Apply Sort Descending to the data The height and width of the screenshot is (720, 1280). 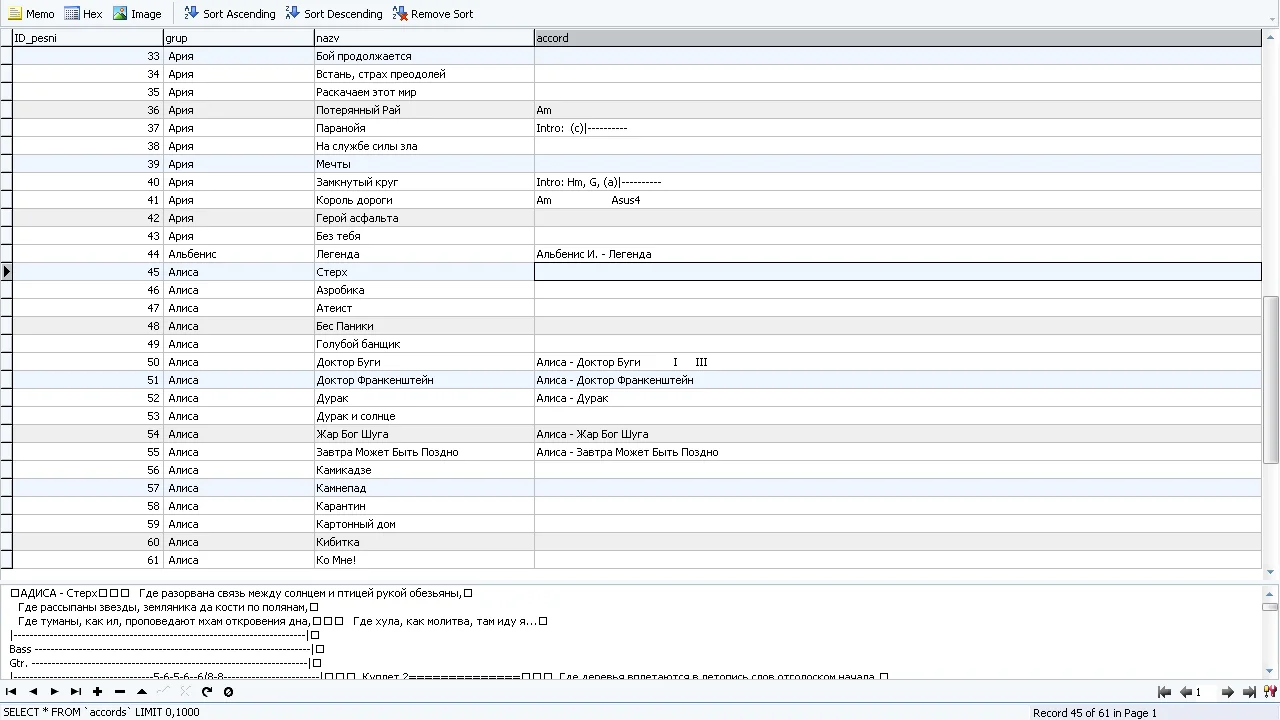point(334,13)
